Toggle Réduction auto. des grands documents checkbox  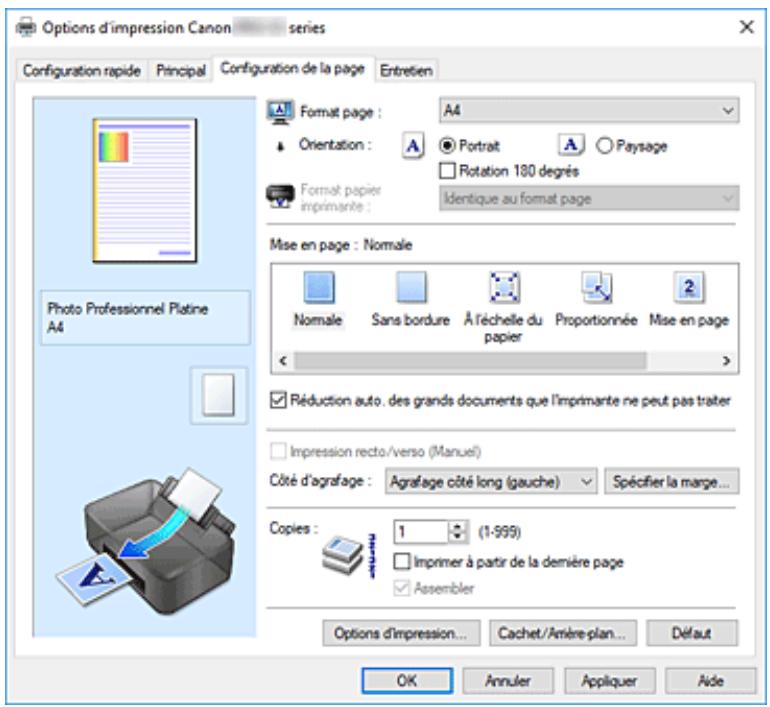278,401
